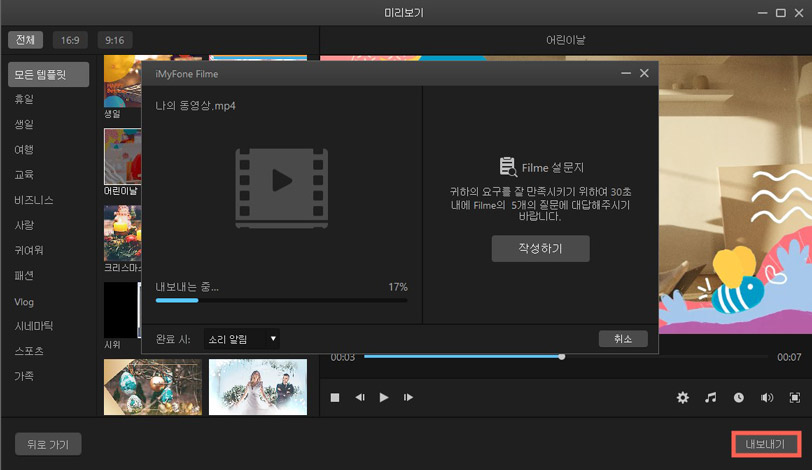The image size is (812, 470).
Task: Open the 여행 template category
Action: [24, 150]
